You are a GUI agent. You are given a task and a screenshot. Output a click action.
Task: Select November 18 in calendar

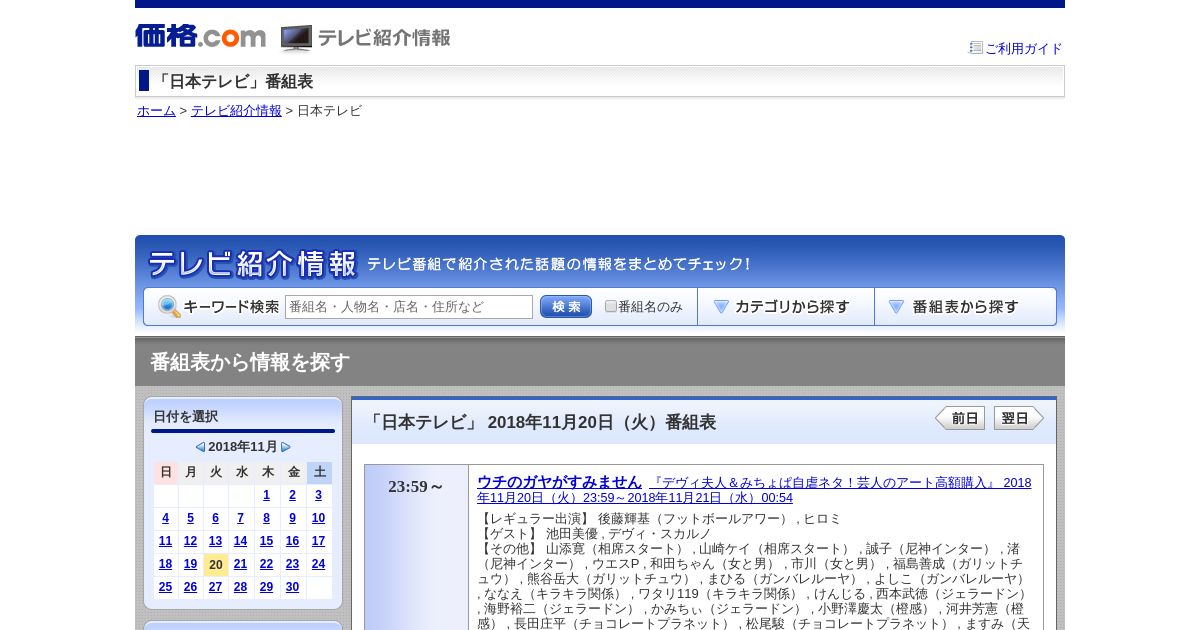pos(166,564)
